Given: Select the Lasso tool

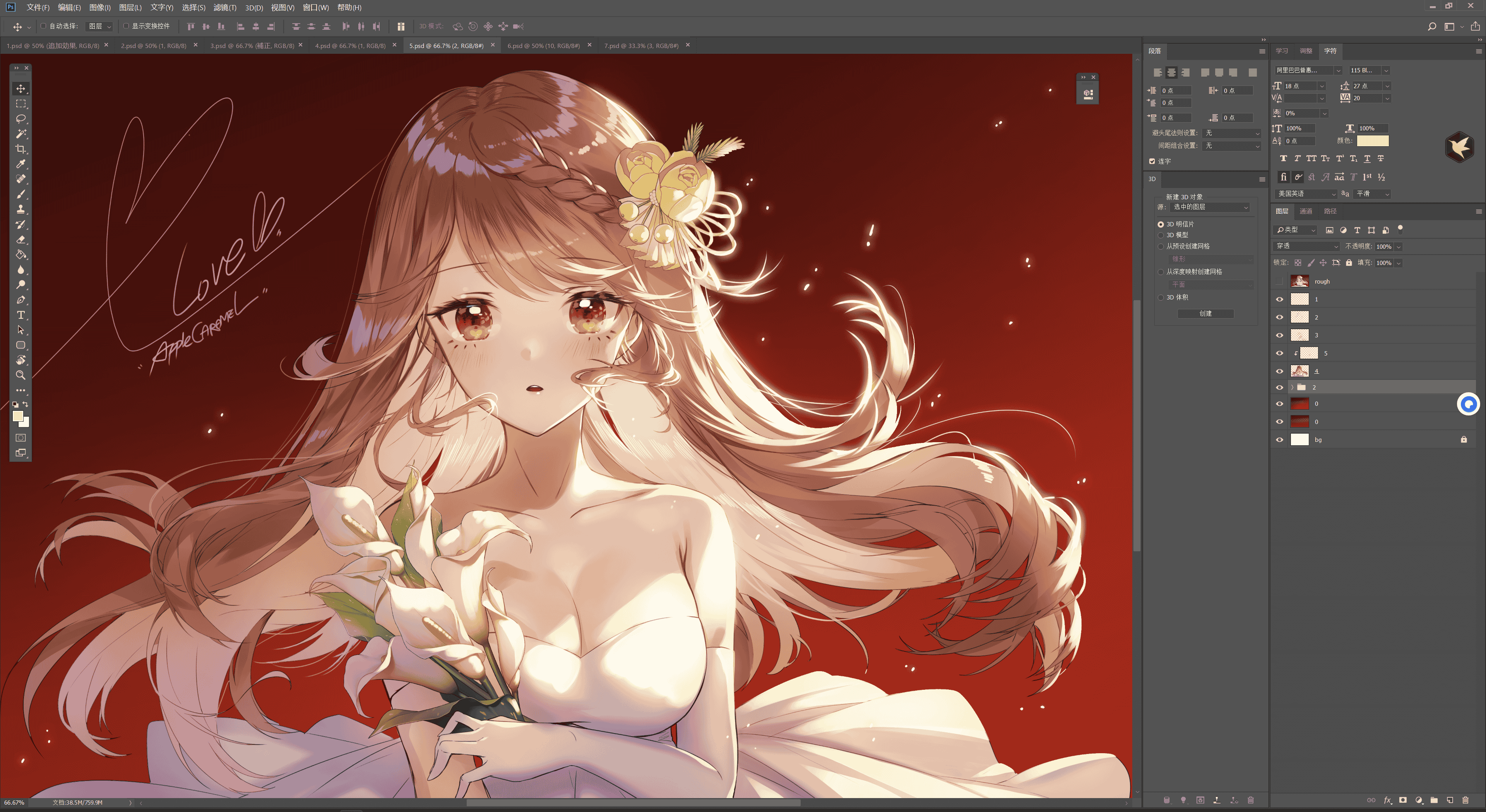Looking at the screenshot, I should [21, 119].
